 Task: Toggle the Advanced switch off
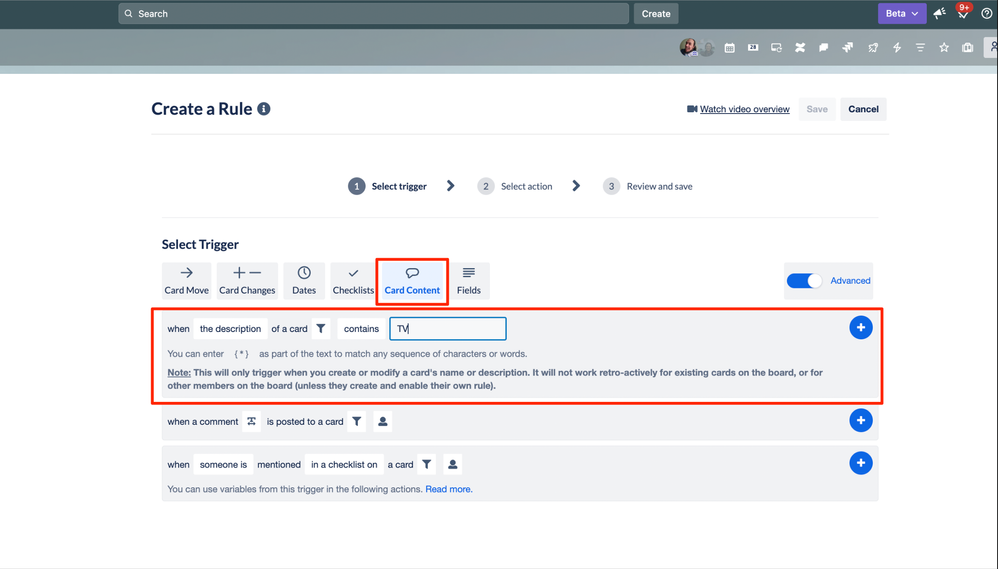[805, 281]
